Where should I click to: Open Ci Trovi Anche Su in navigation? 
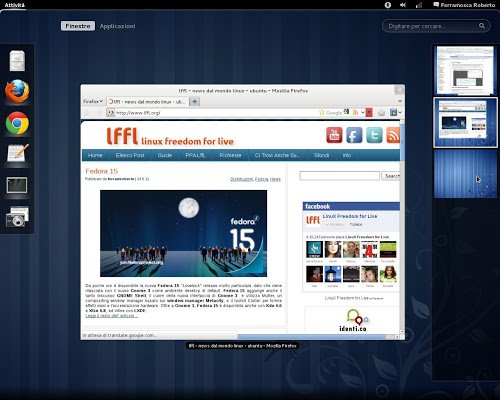click(277, 155)
